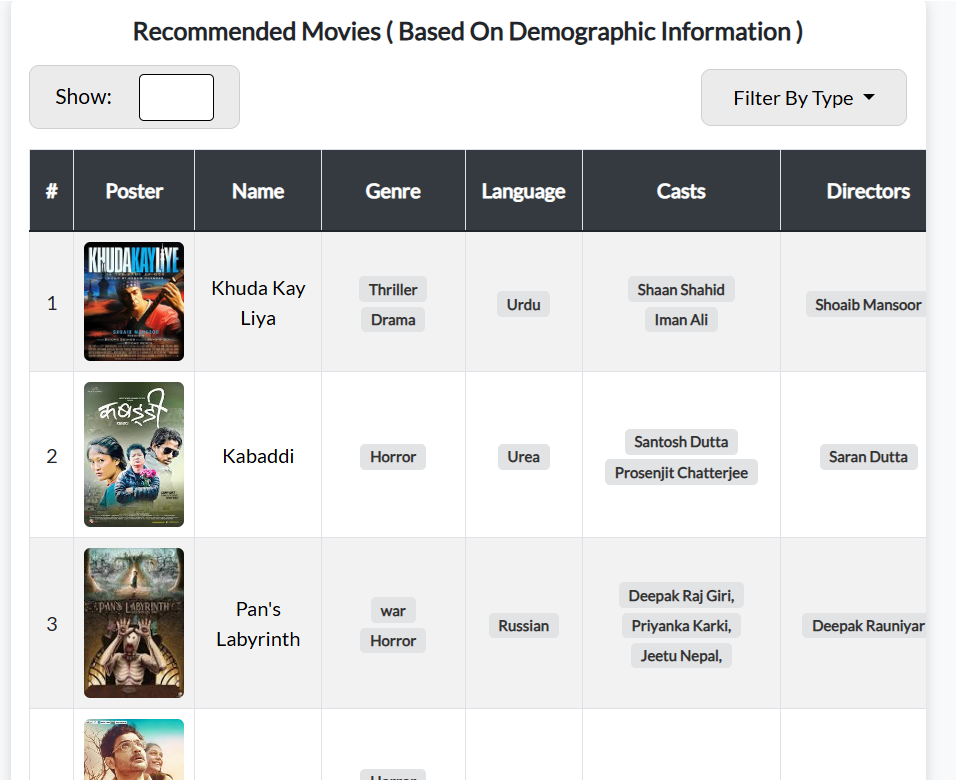The image size is (956, 780).
Task: Select the Russian language tag
Action: click(x=523, y=626)
